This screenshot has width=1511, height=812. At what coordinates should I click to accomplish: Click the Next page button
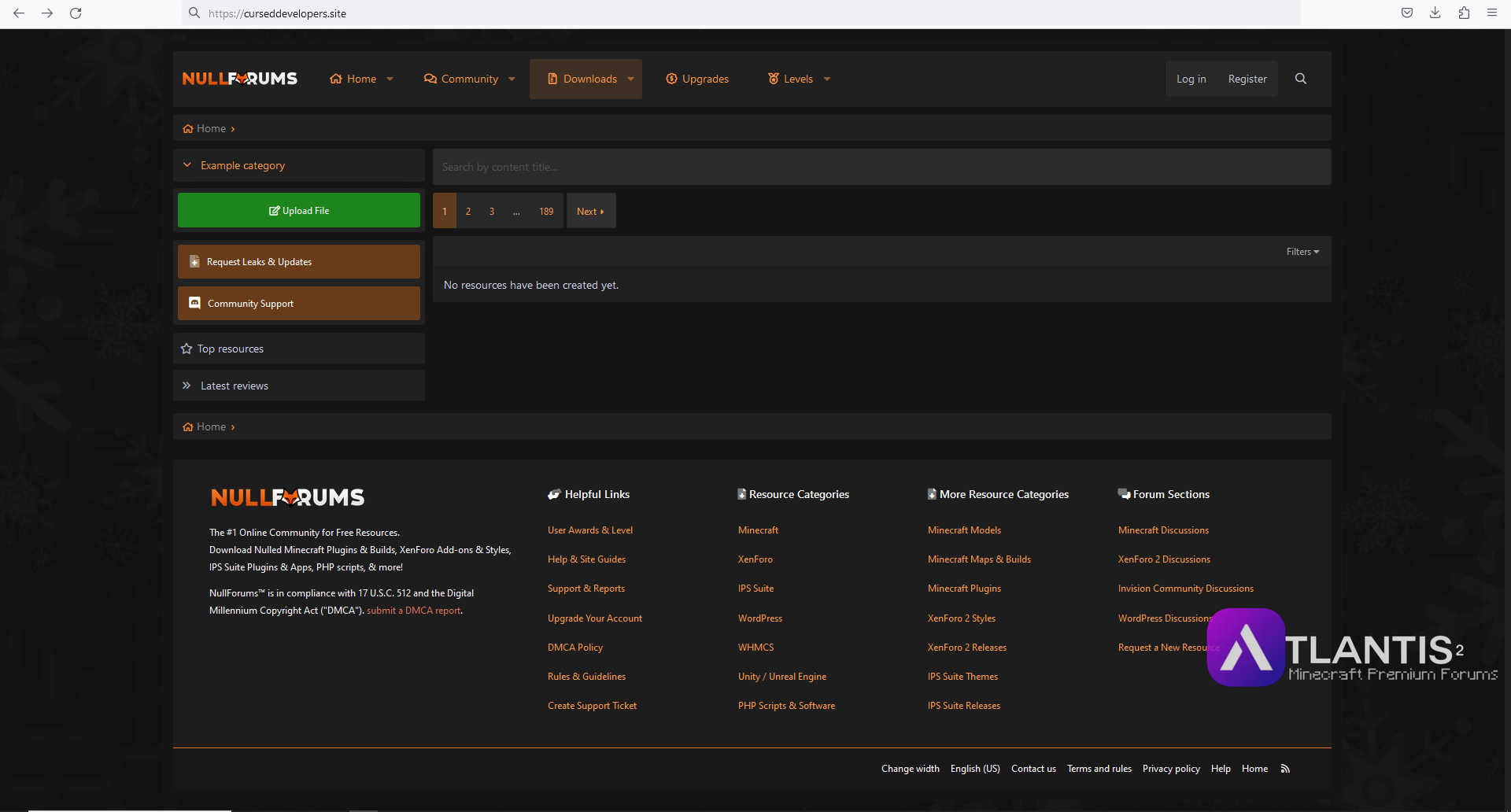pyautogui.click(x=591, y=211)
